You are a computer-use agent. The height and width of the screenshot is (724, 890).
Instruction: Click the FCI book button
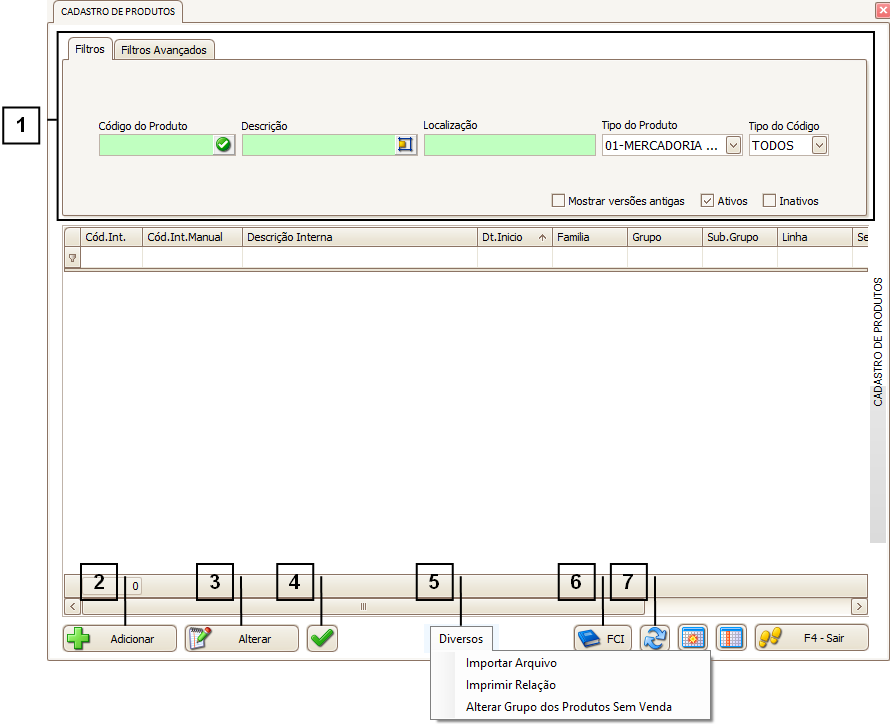click(603, 638)
